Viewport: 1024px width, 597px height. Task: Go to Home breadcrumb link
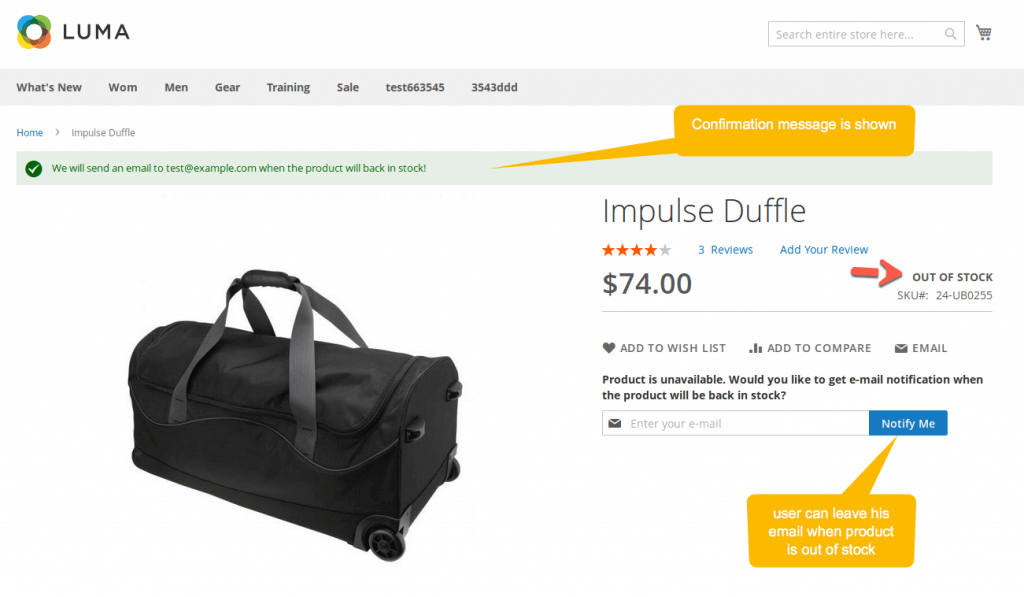[29, 133]
